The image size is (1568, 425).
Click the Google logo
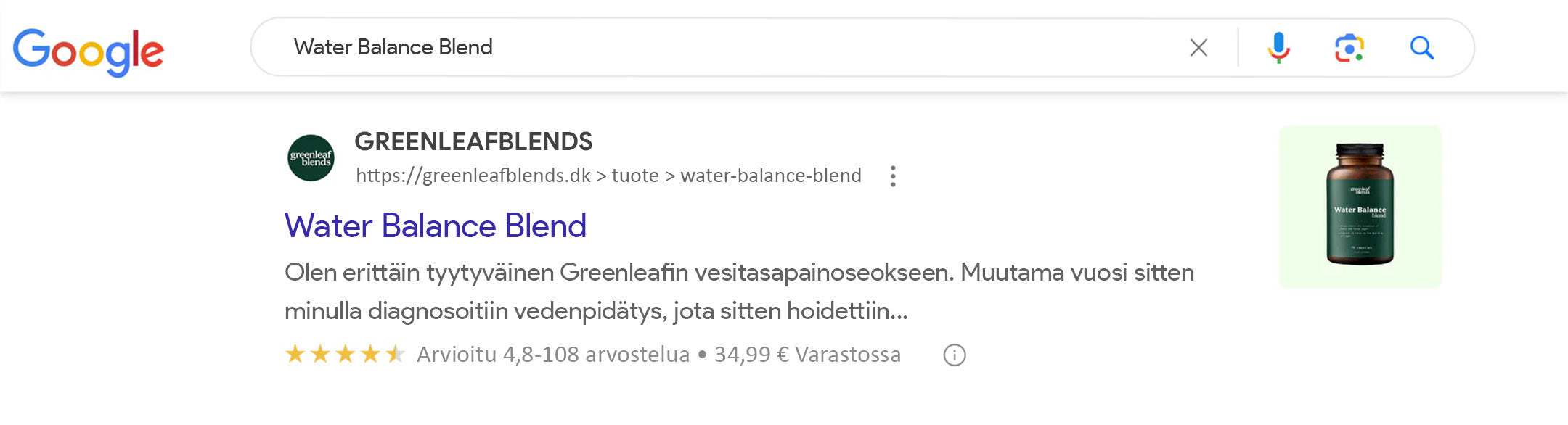click(x=89, y=51)
